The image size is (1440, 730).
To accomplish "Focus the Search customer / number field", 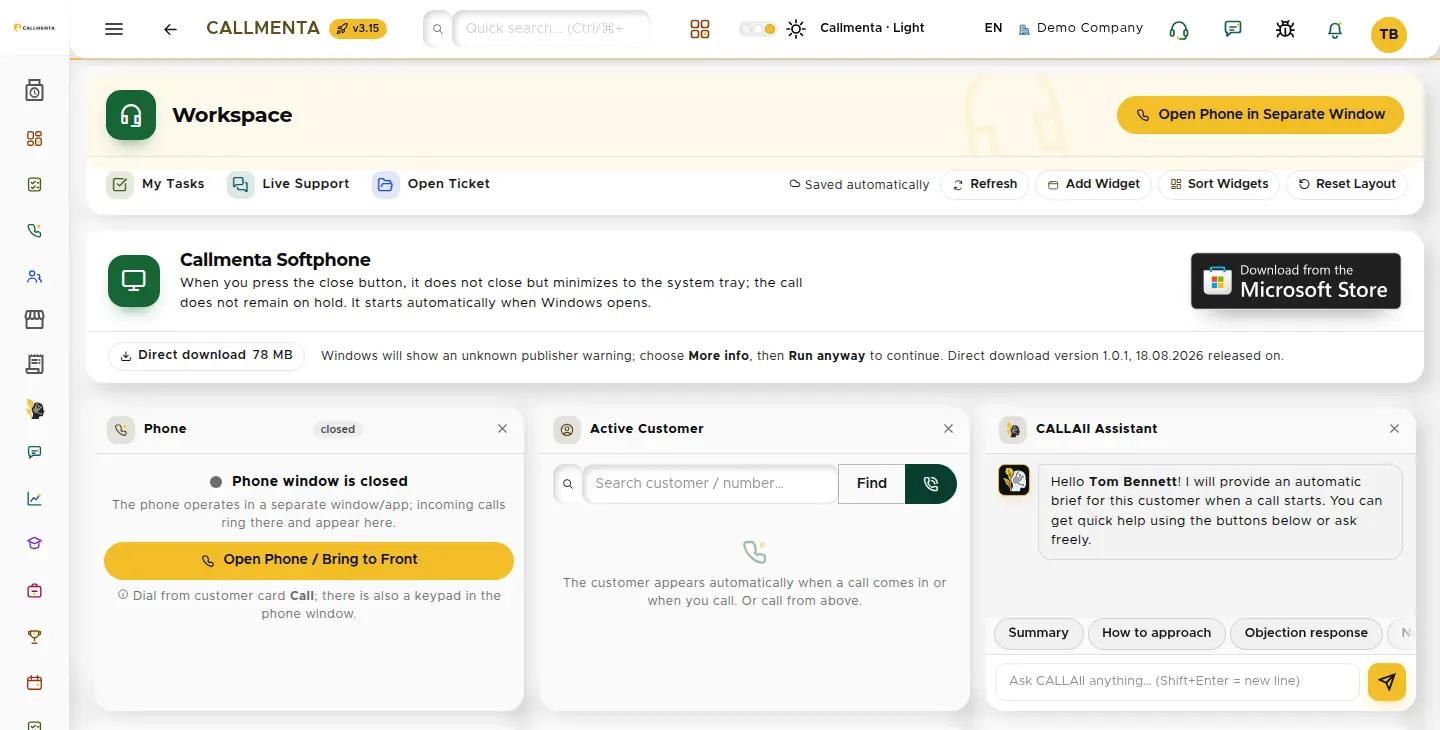I will point(710,484).
